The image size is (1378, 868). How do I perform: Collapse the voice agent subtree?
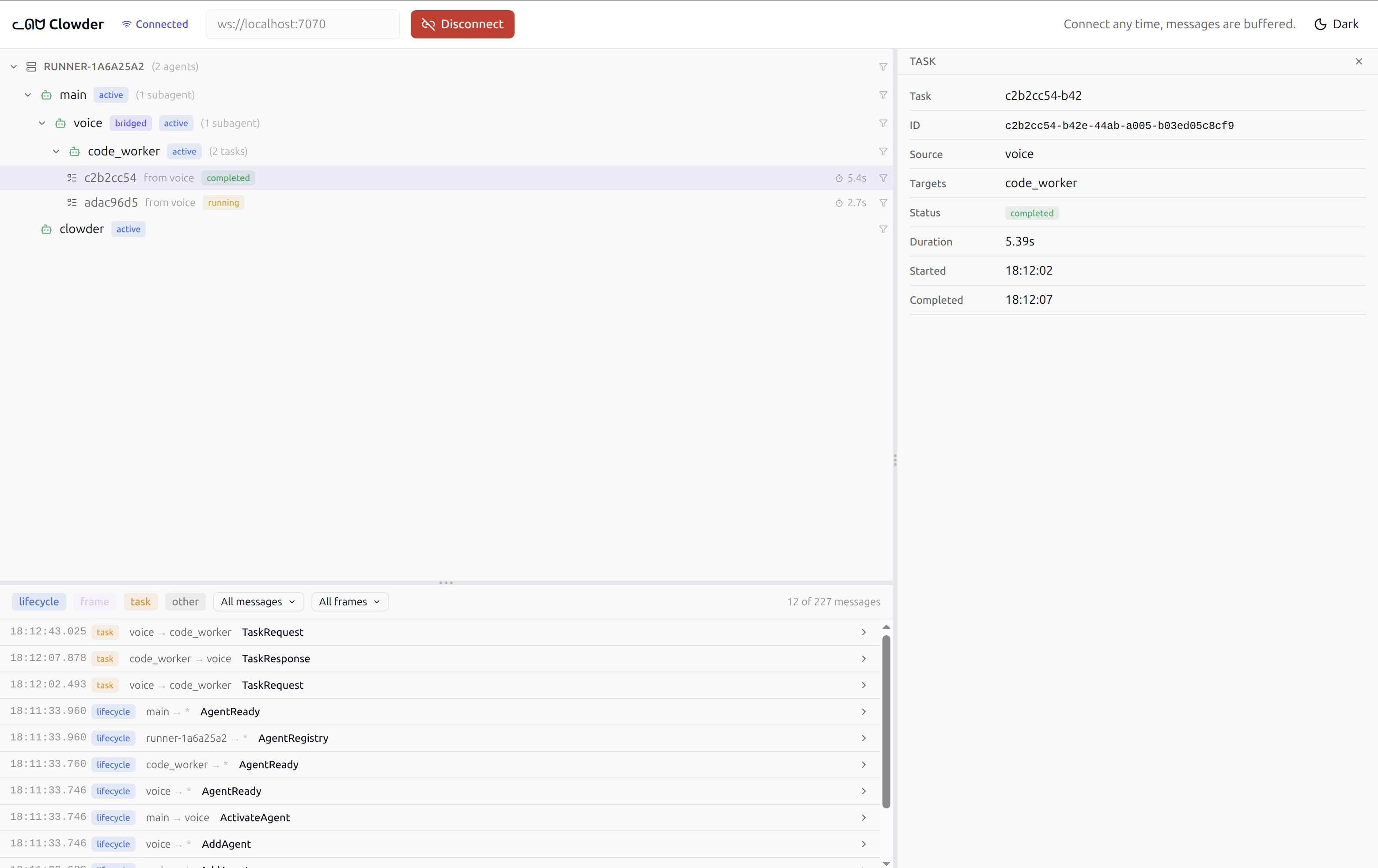(x=42, y=123)
